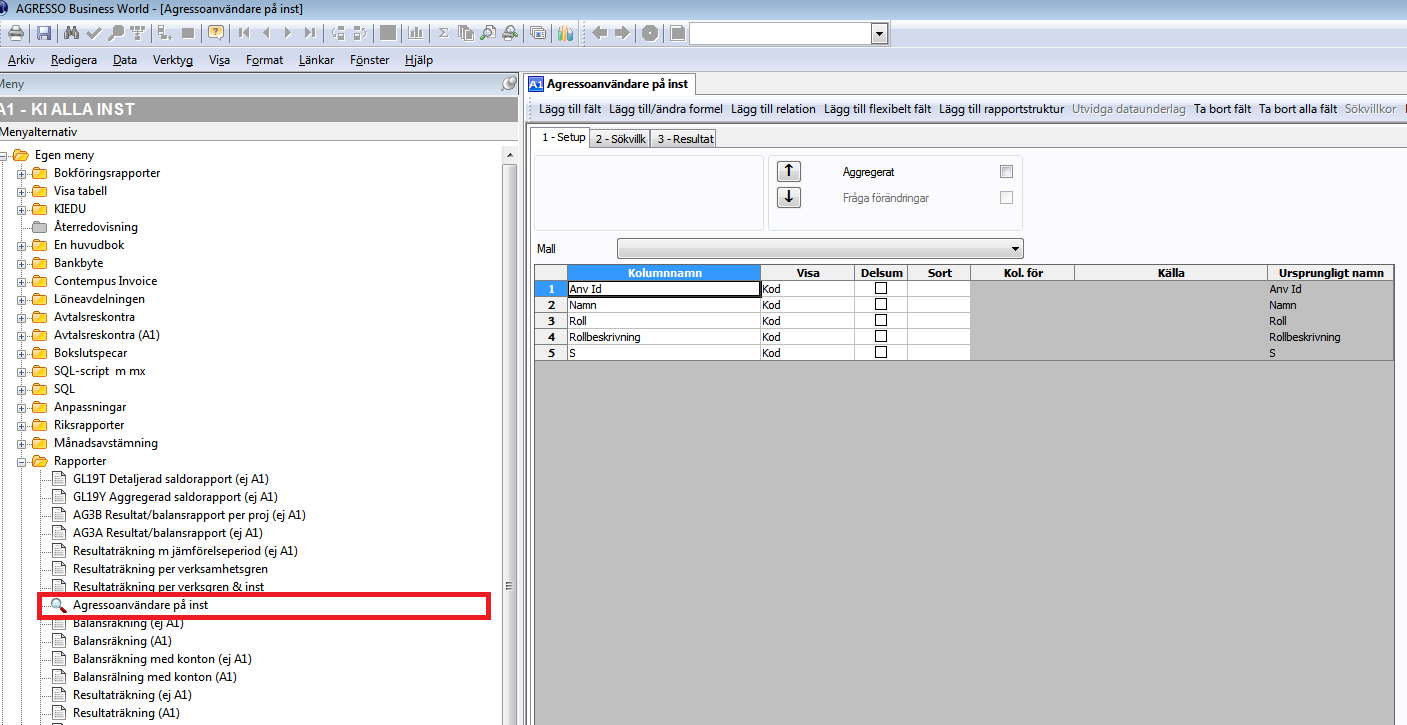
Task: Expand the Bokföringsrapporter folder
Action: tap(22, 173)
